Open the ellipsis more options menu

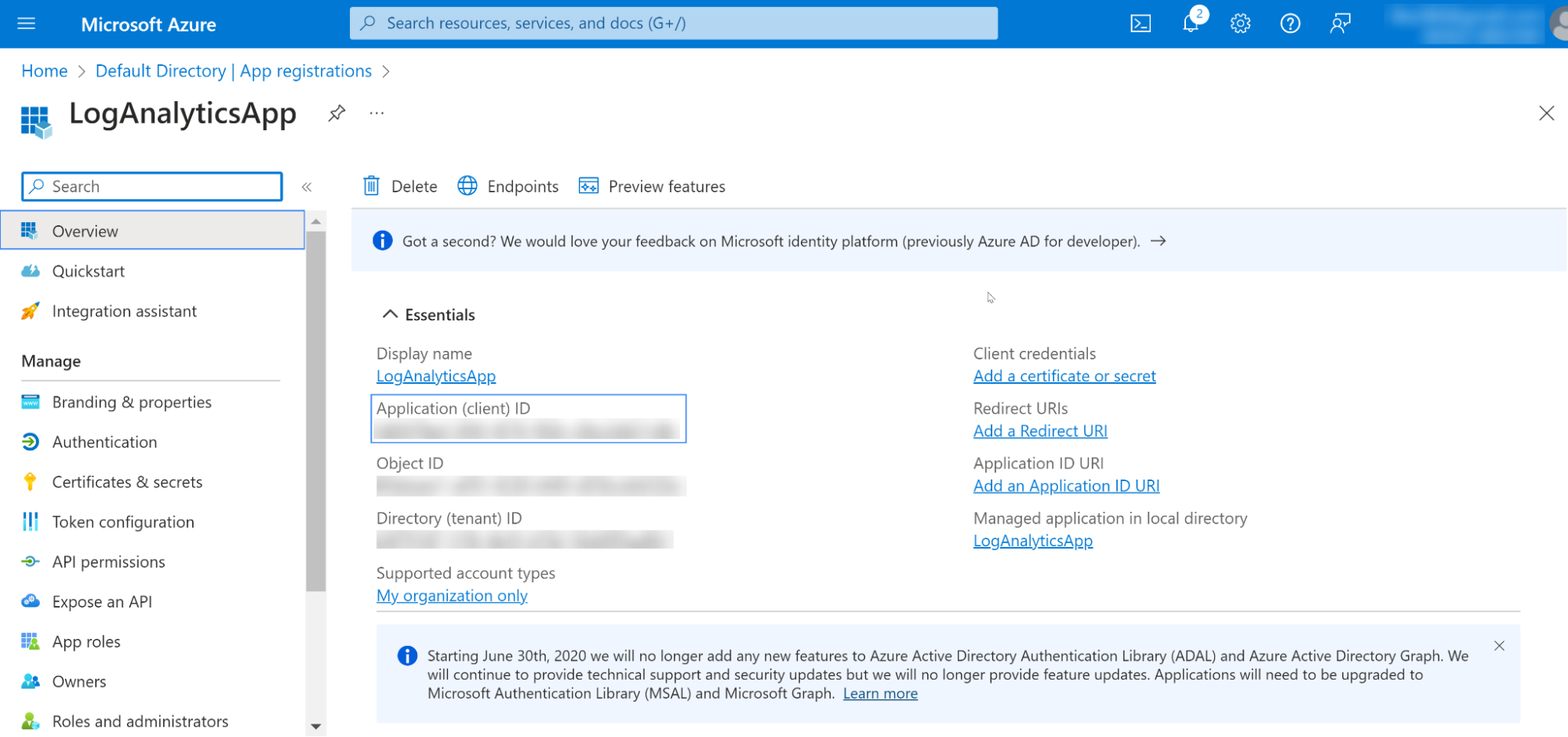(377, 113)
